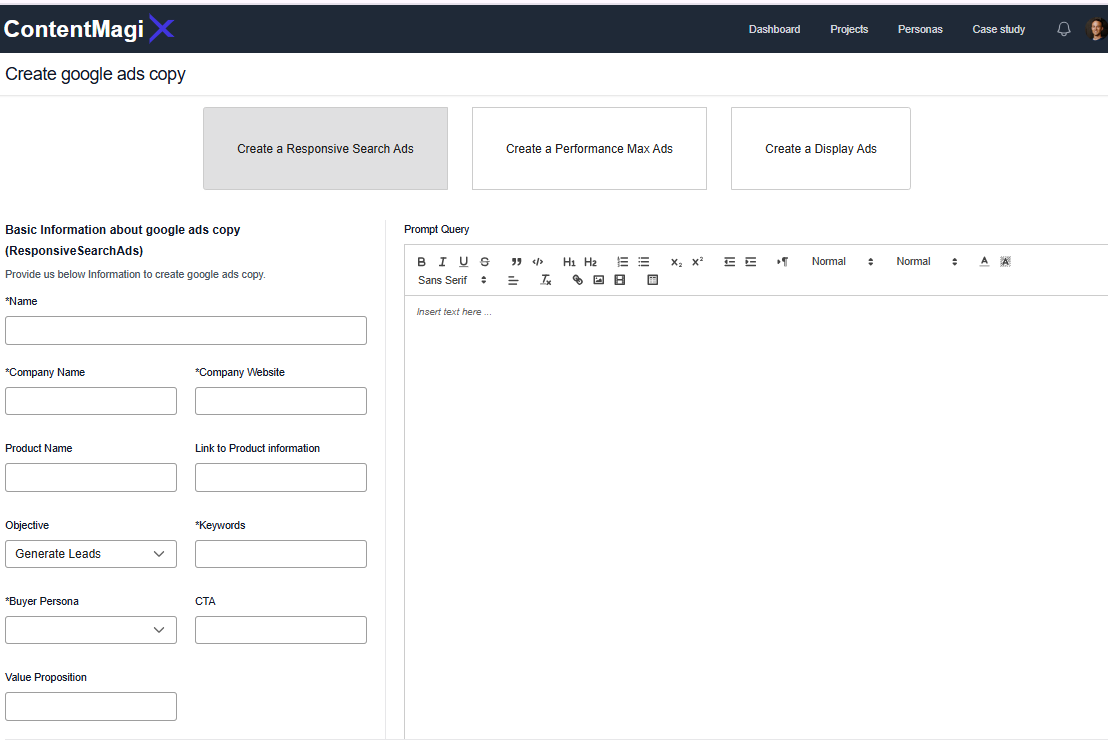Start an ordered numbered list
1108x747 pixels.
(623, 261)
